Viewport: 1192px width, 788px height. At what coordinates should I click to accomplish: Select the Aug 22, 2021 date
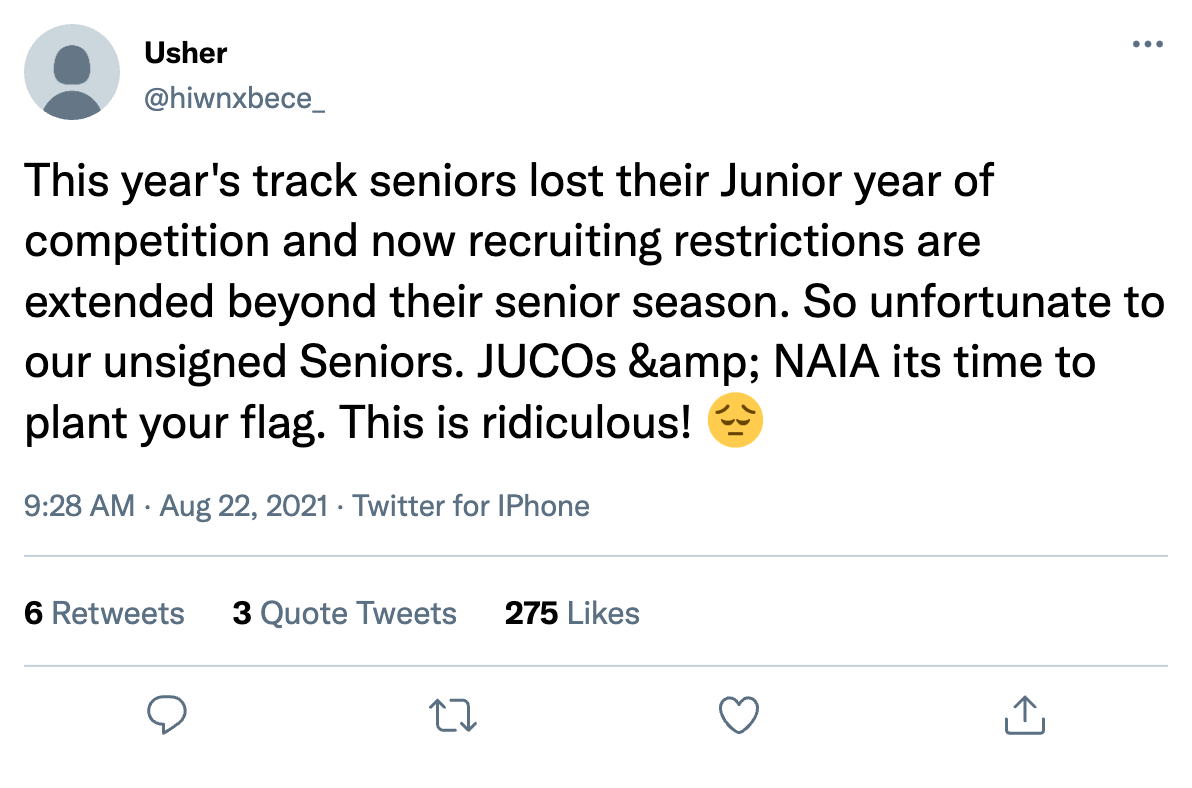[x=243, y=506]
